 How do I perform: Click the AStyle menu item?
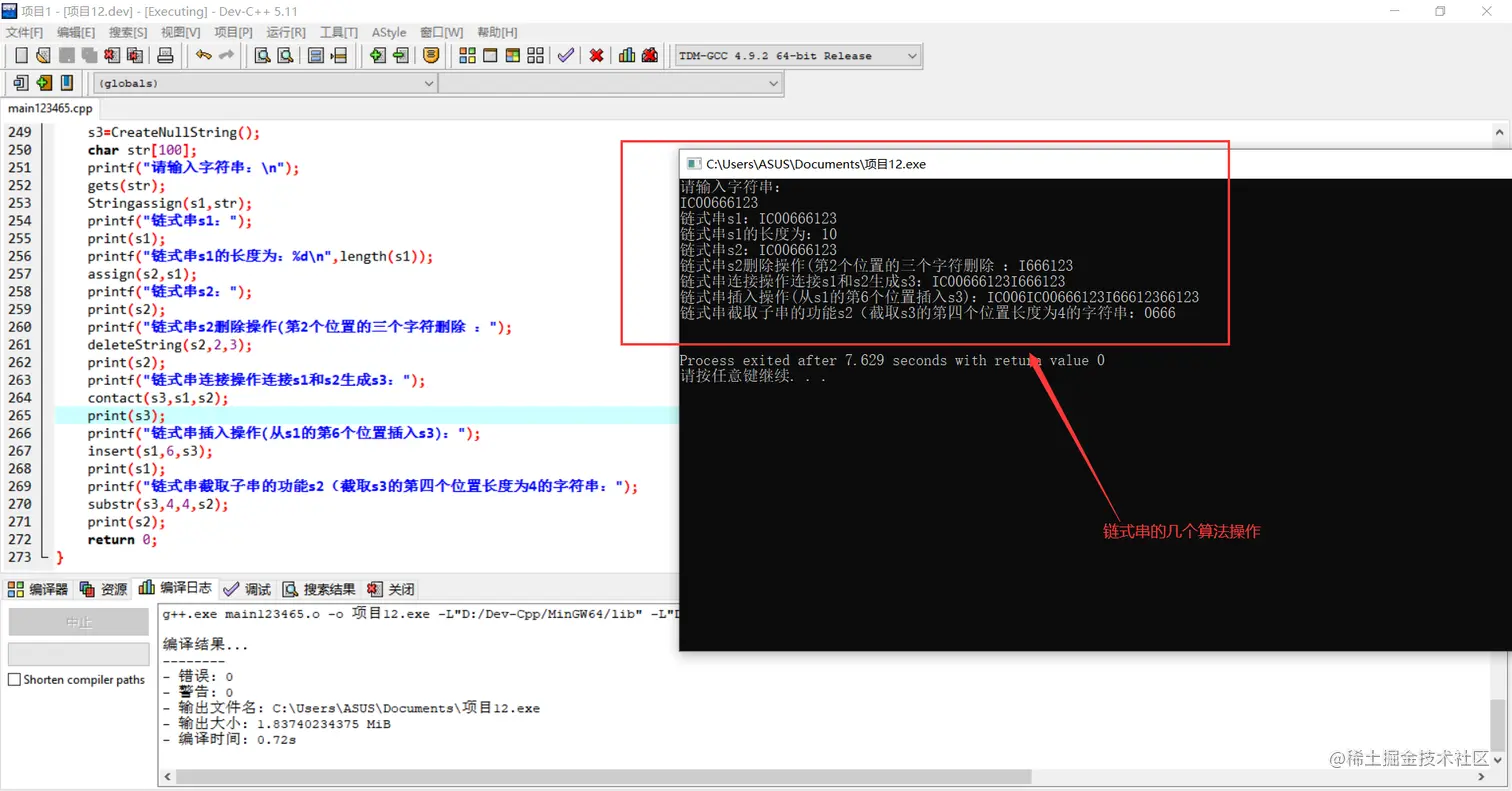[389, 31]
